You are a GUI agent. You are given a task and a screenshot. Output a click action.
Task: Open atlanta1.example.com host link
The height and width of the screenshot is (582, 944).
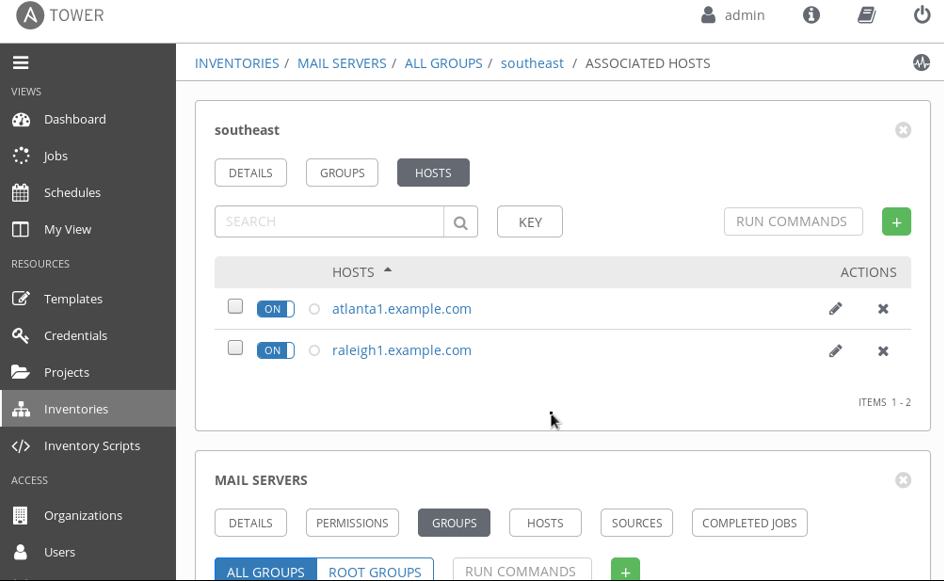(402, 309)
